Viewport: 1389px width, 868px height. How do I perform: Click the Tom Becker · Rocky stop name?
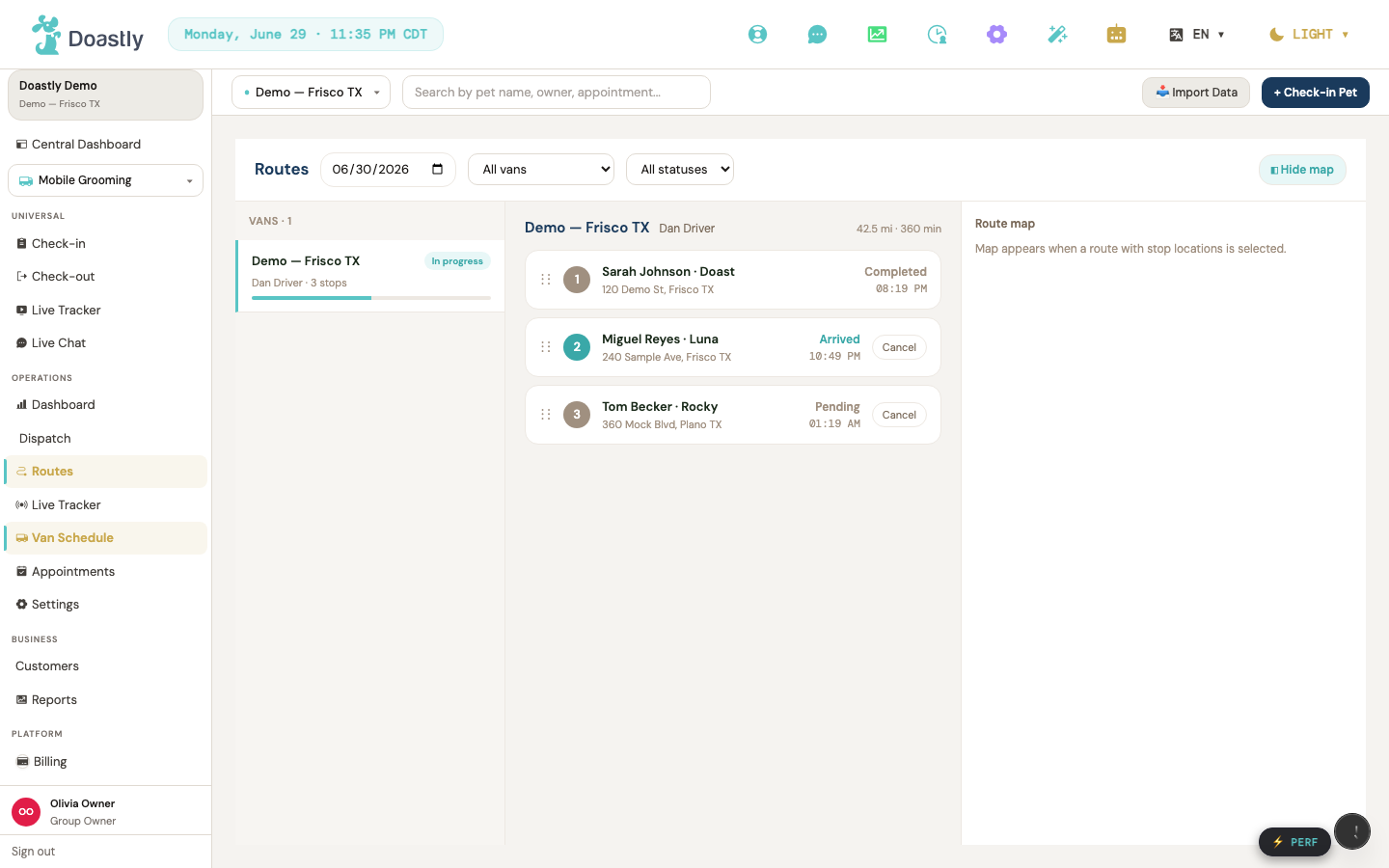click(660, 407)
